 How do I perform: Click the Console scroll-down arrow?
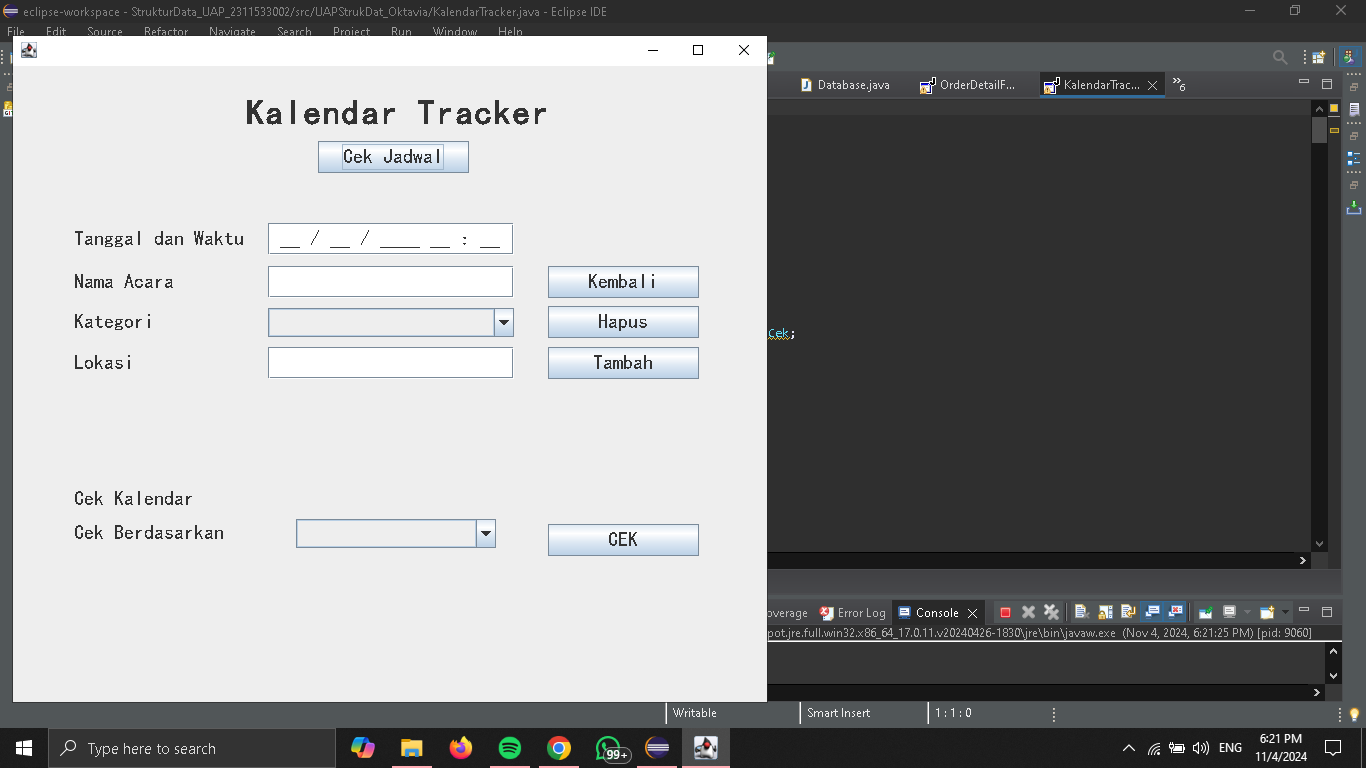(x=1333, y=675)
